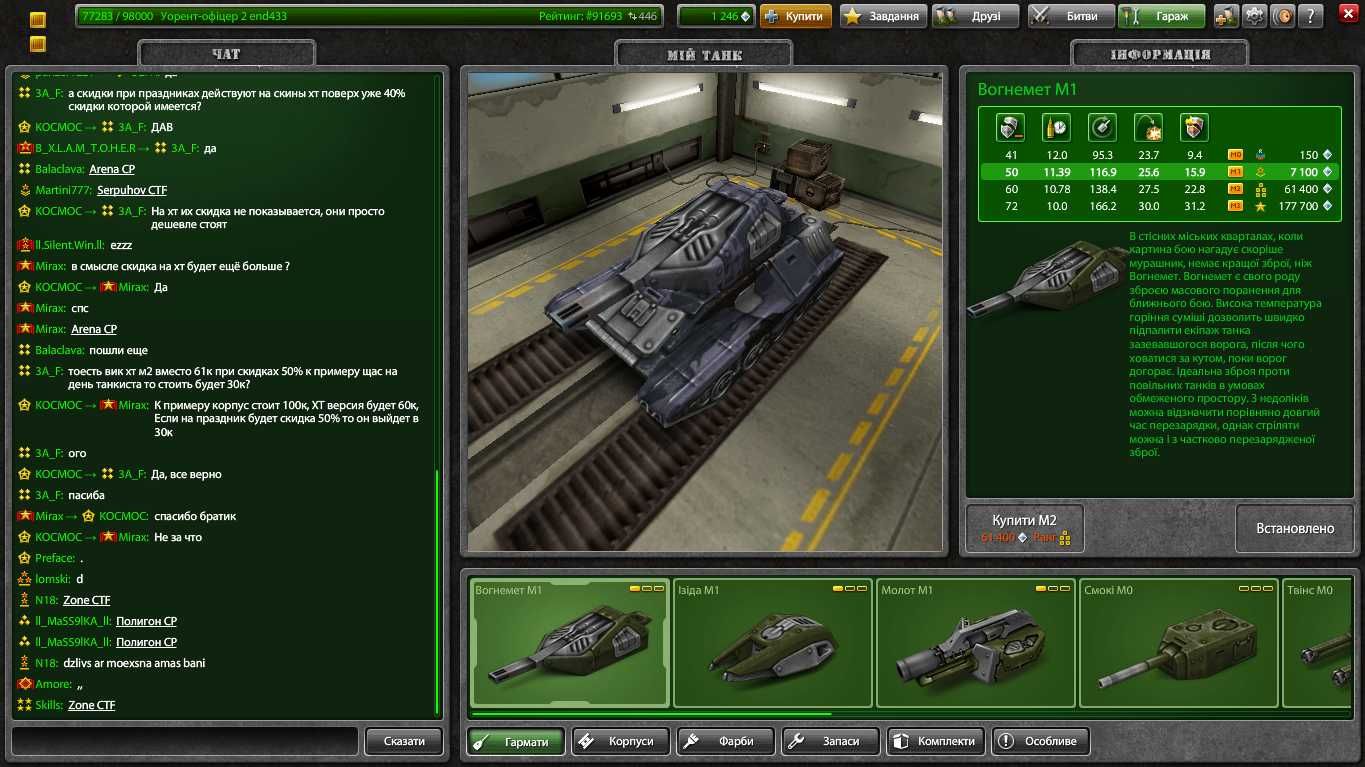Open help question mark icon
Viewport: 1365px width, 767px height.
click(x=1312, y=16)
